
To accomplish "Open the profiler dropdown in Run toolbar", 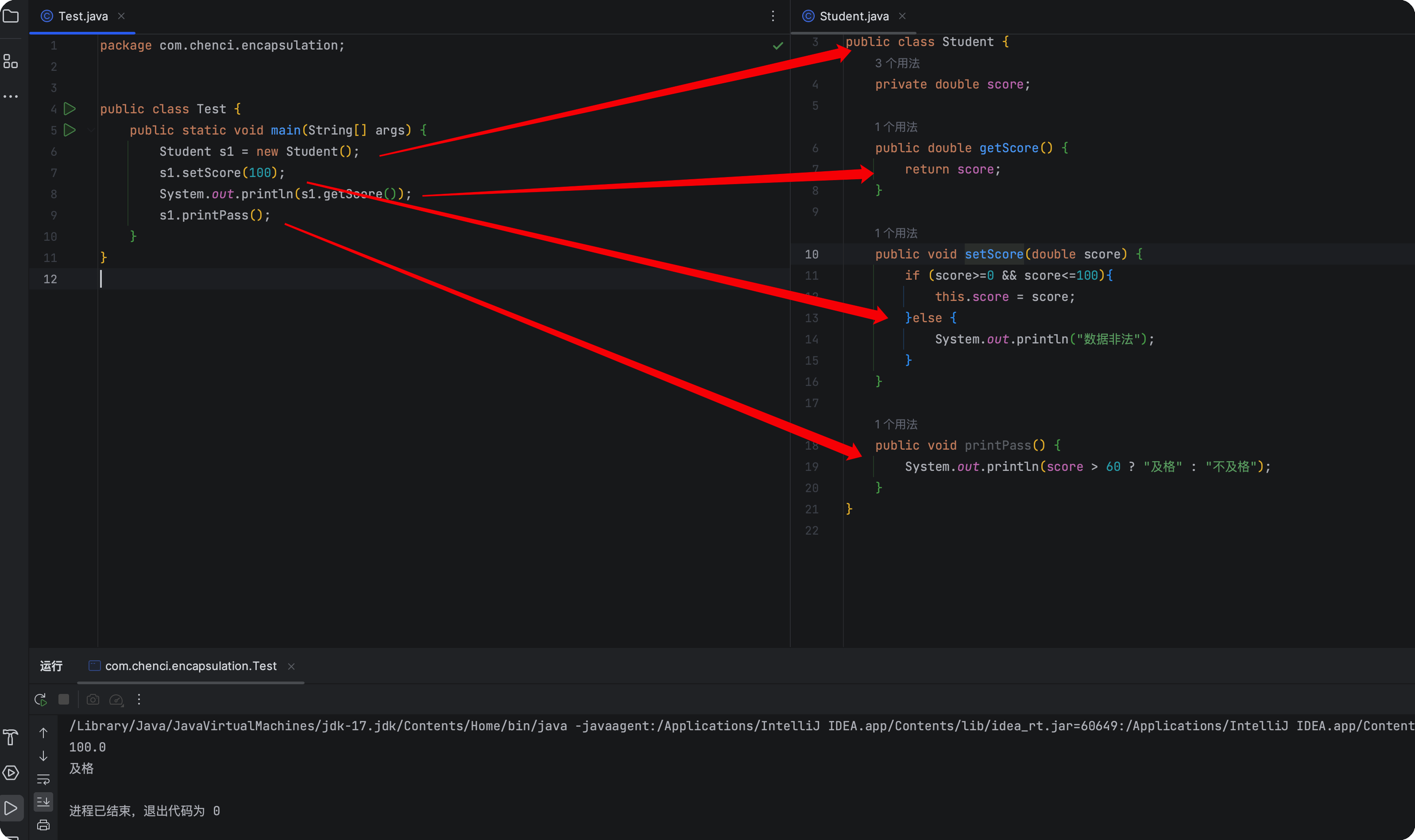I will click(116, 700).
